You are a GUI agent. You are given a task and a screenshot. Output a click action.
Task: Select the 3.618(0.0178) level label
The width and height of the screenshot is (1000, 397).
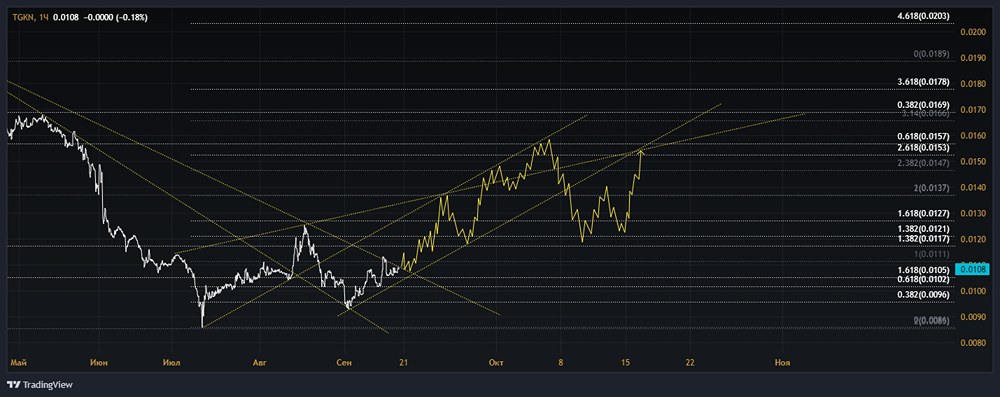[923, 82]
